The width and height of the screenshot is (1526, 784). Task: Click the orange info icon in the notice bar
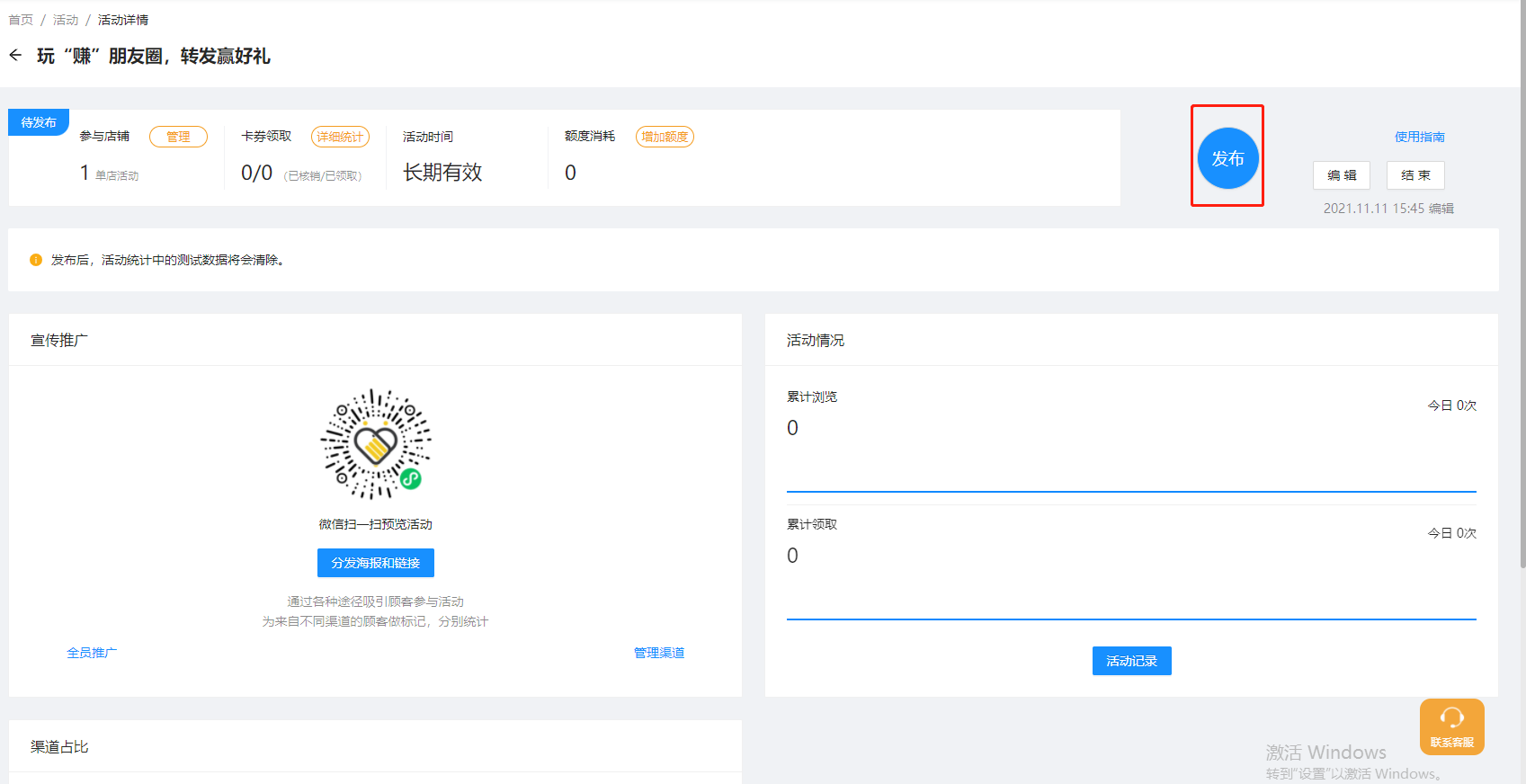[36, 260]
